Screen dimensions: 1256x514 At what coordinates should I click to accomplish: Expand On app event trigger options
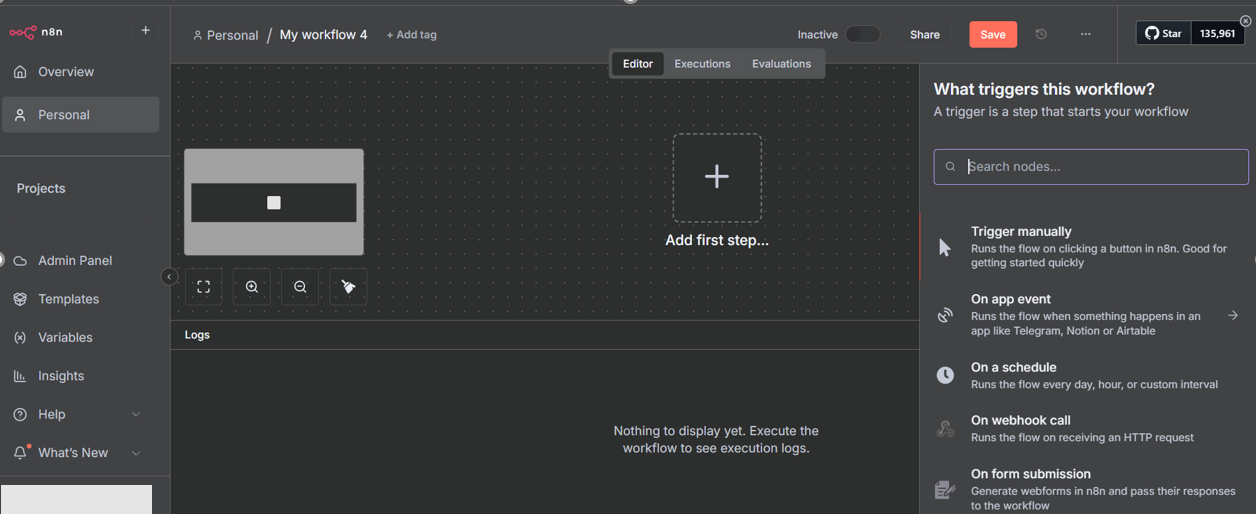pyautogui.click(x=1232, y=315)
